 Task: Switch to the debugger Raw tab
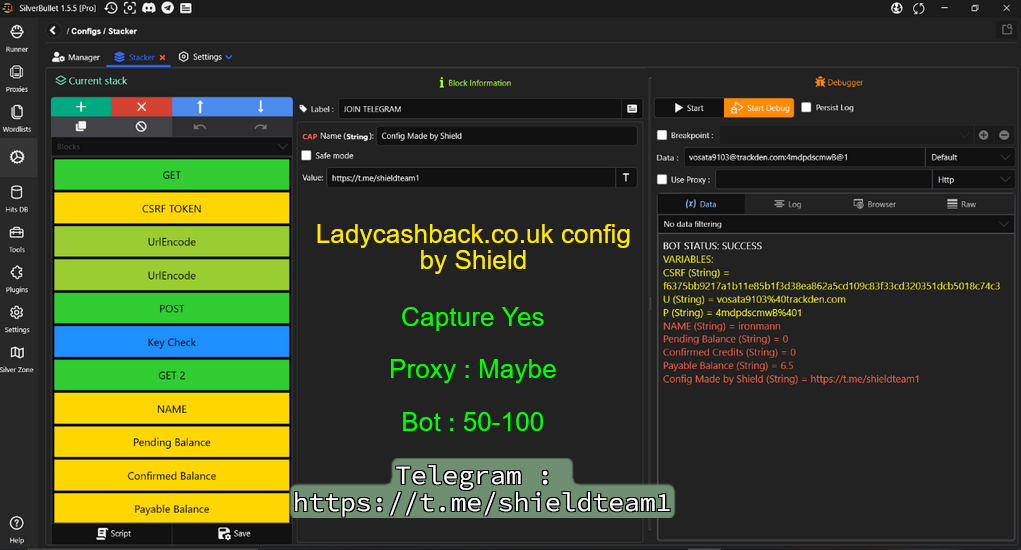pos(961,204)
